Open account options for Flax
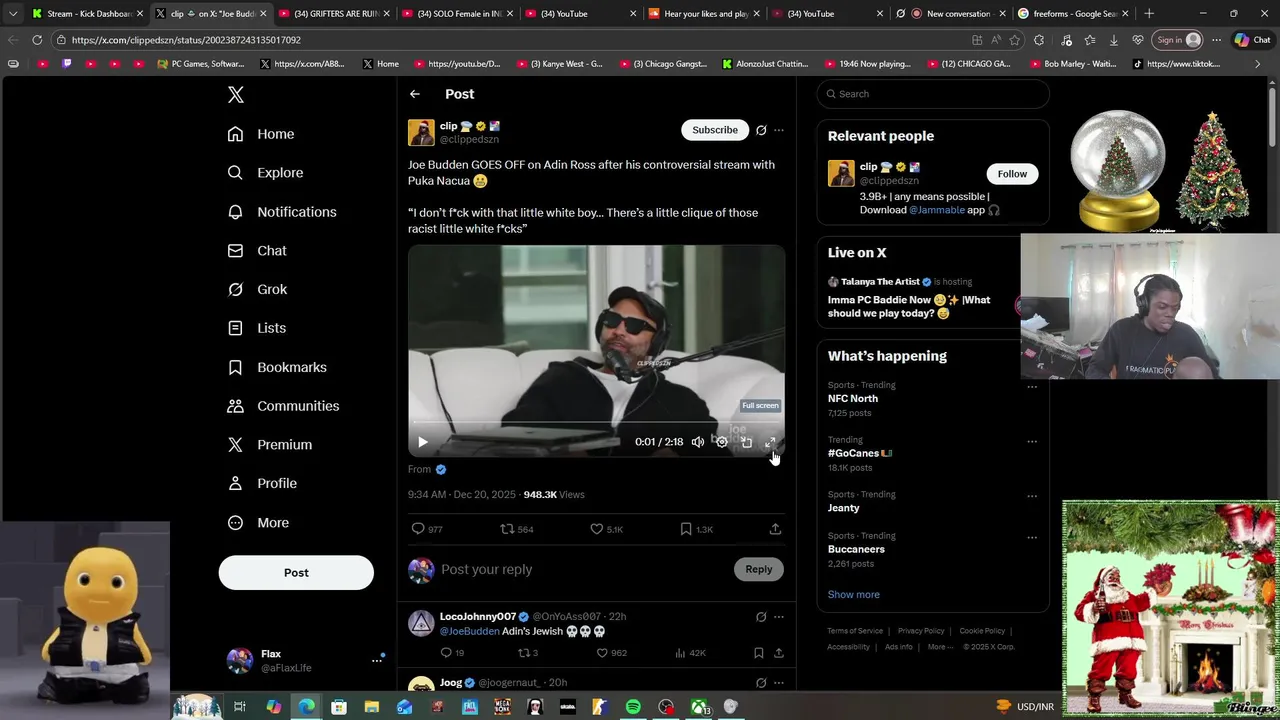 click(x=377, y=660)
